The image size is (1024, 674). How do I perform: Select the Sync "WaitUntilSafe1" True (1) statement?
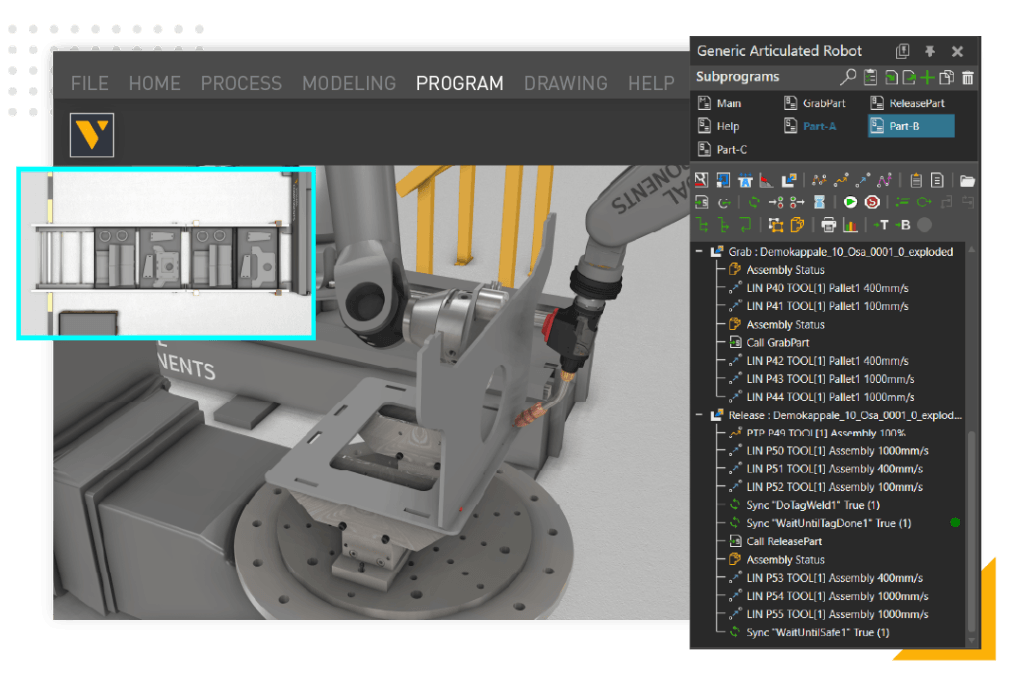tap(809, 633)
